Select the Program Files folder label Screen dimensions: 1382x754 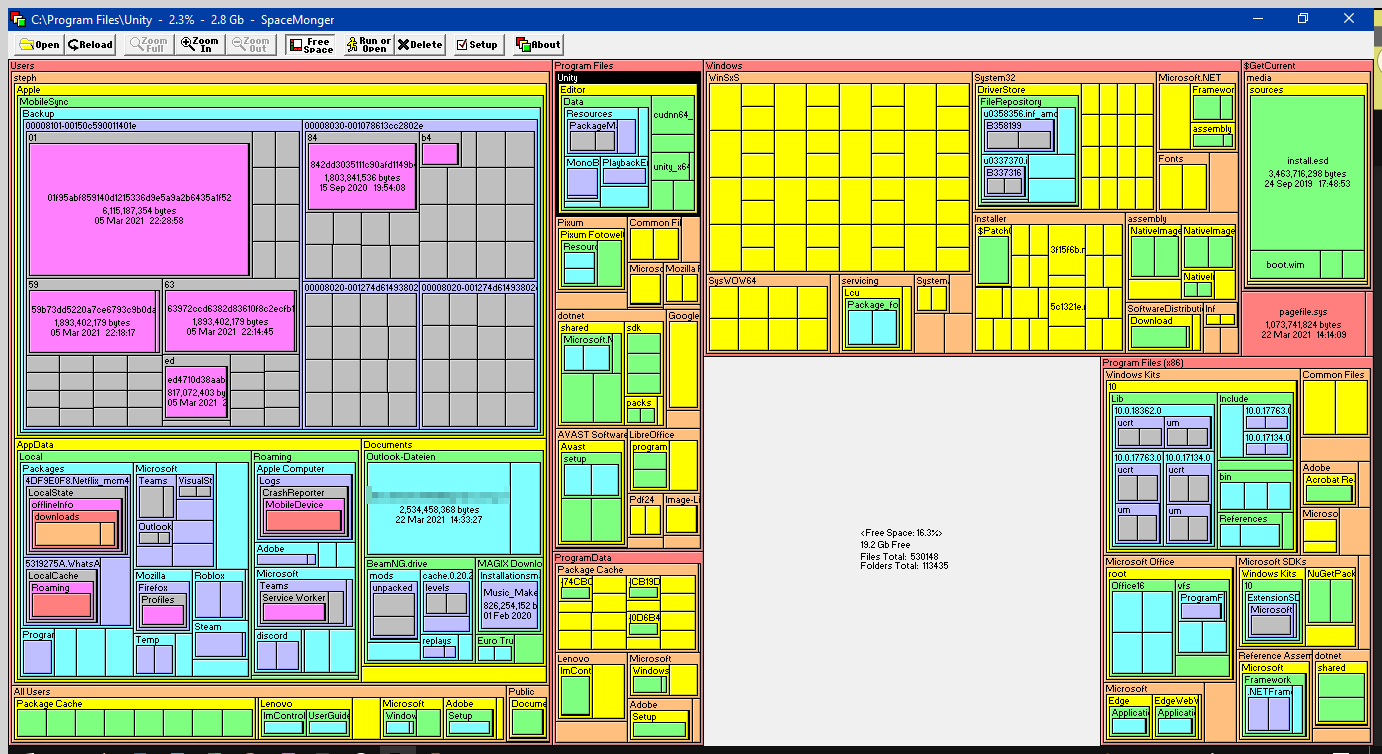tap(584, 66)
